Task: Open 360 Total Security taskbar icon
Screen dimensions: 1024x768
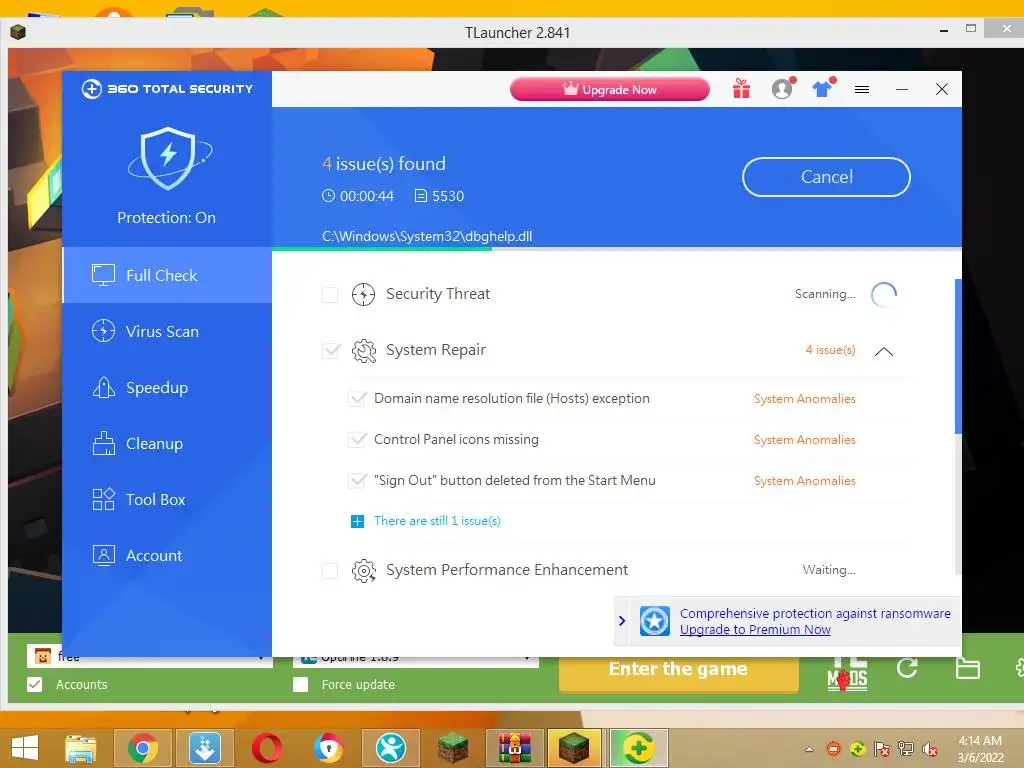Action: point(639,748)
